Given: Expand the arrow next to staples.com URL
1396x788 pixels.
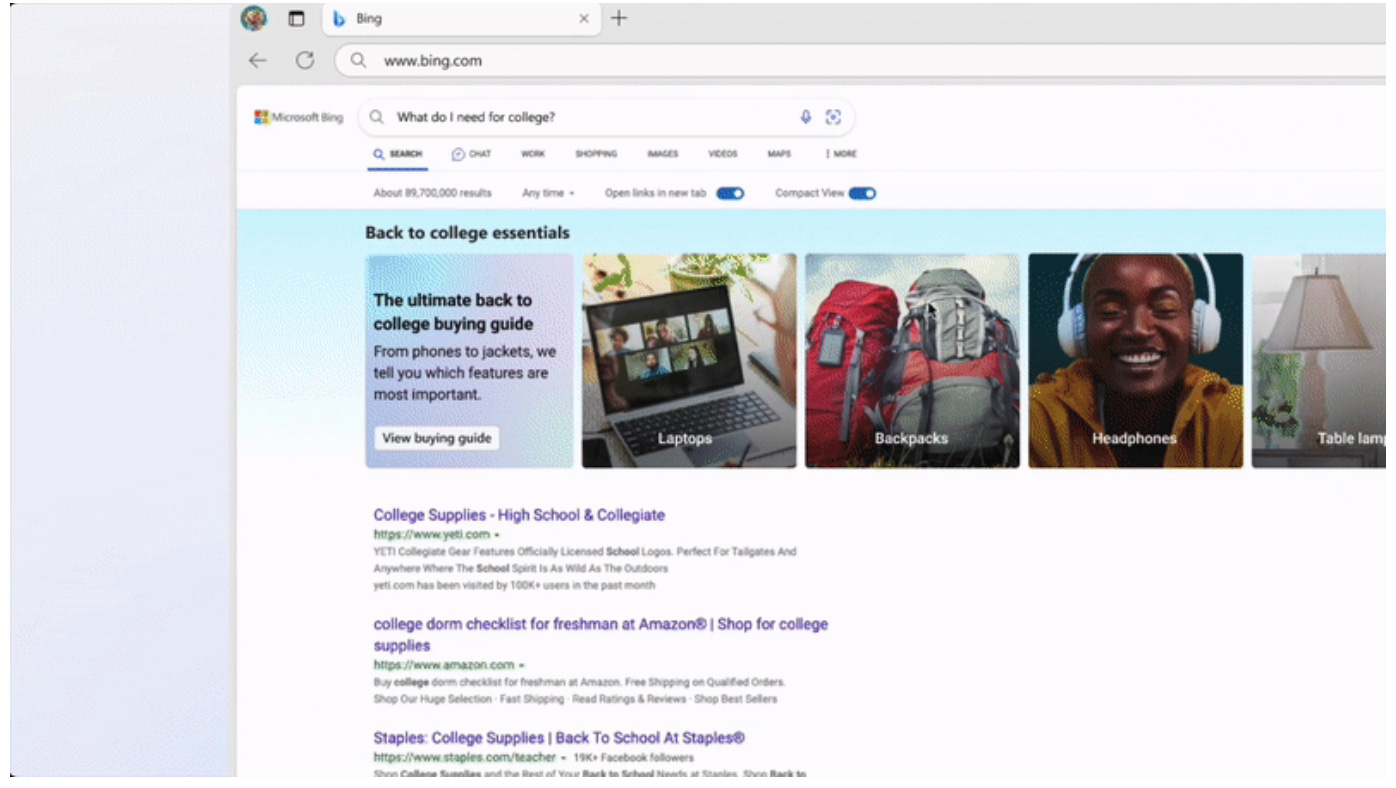Looking at the screenshot, I should coord(563,758).
